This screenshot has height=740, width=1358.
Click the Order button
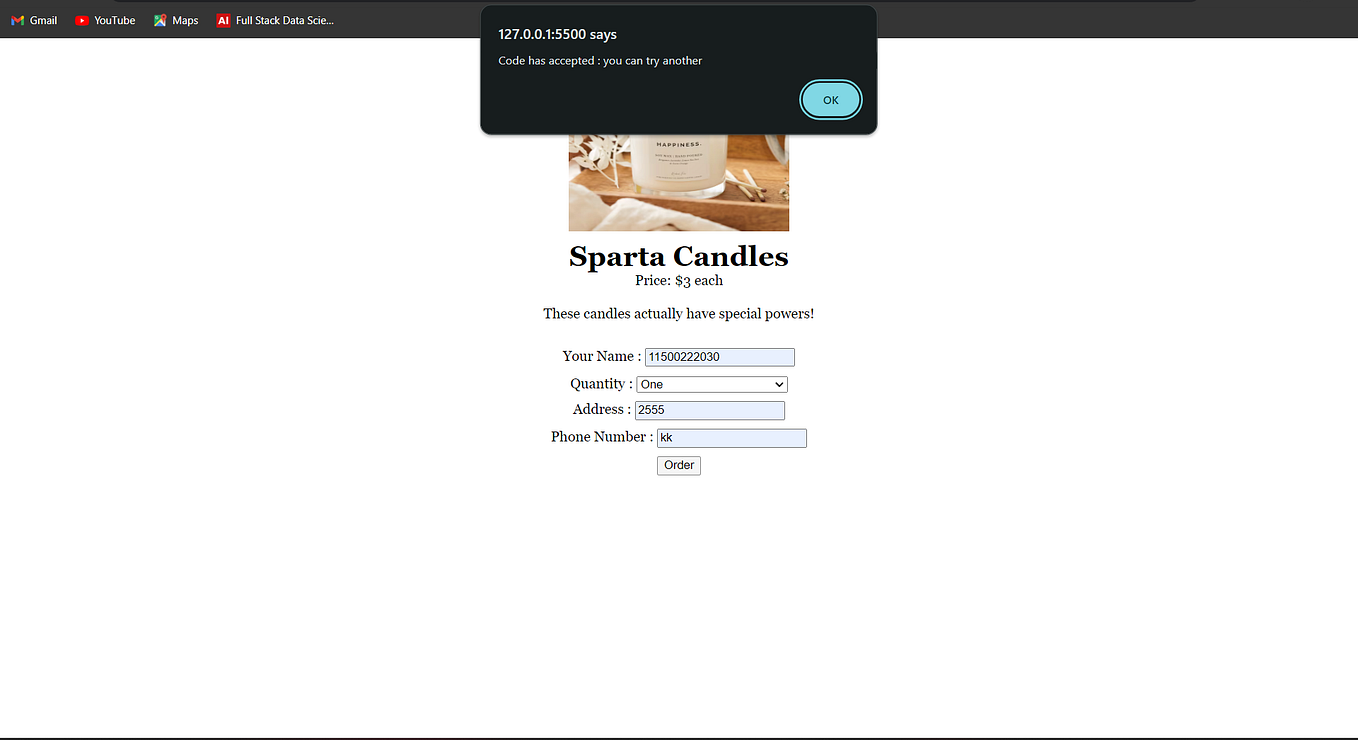click(x=678, y=465)
